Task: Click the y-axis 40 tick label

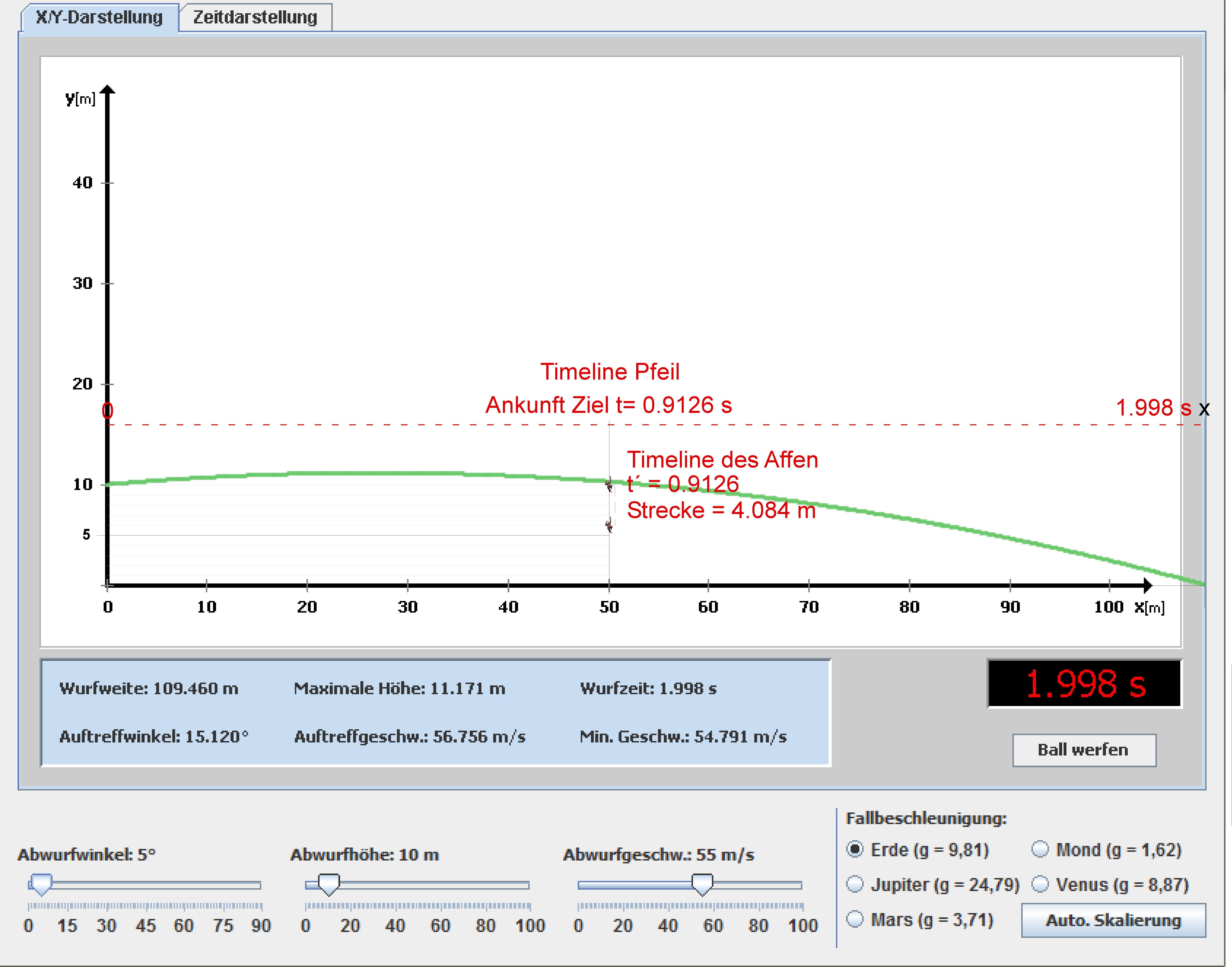Action: click(x=83, y=183)
